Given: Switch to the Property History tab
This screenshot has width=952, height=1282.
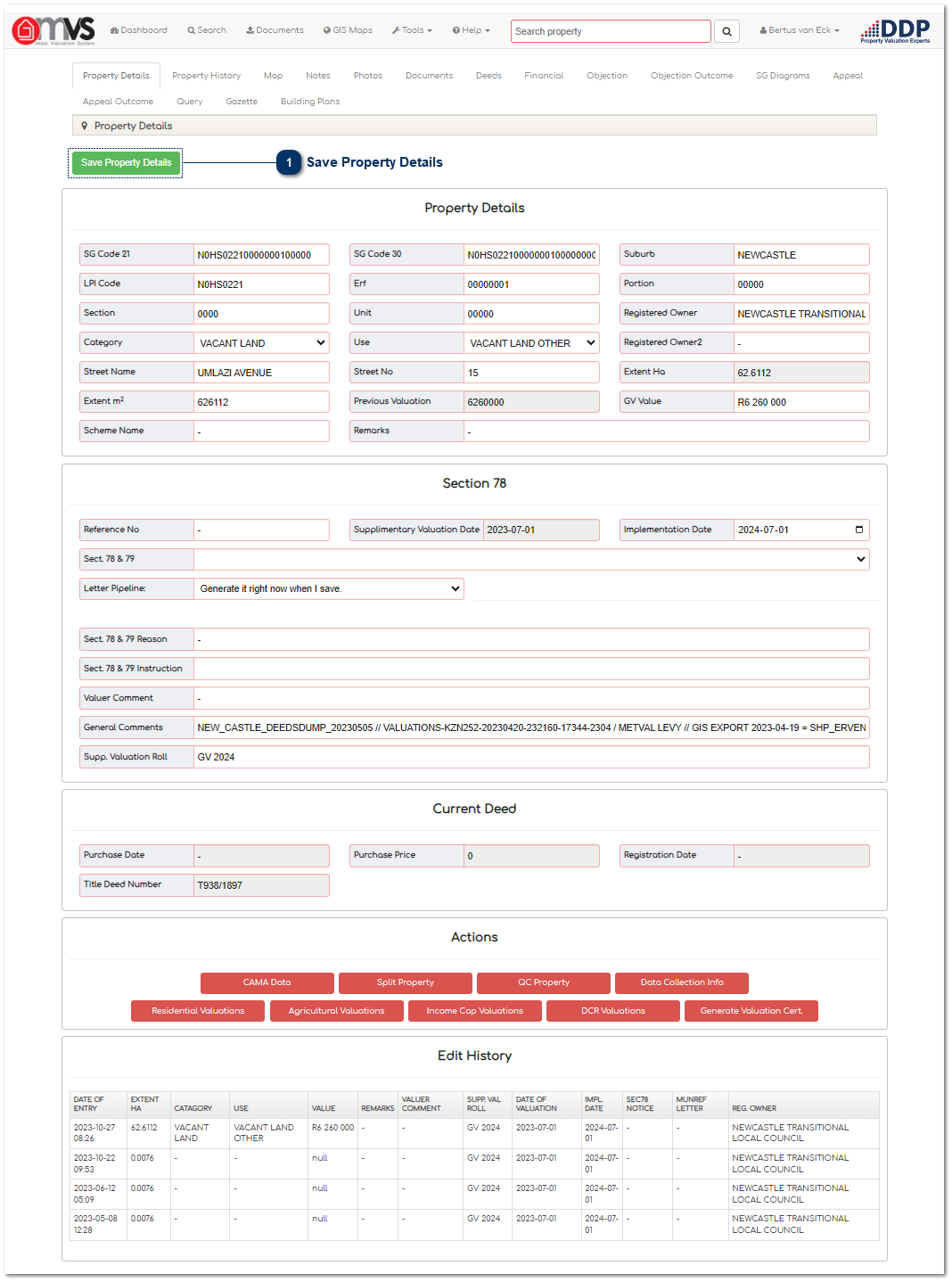Looking at the screenshot, I should 207,76.
